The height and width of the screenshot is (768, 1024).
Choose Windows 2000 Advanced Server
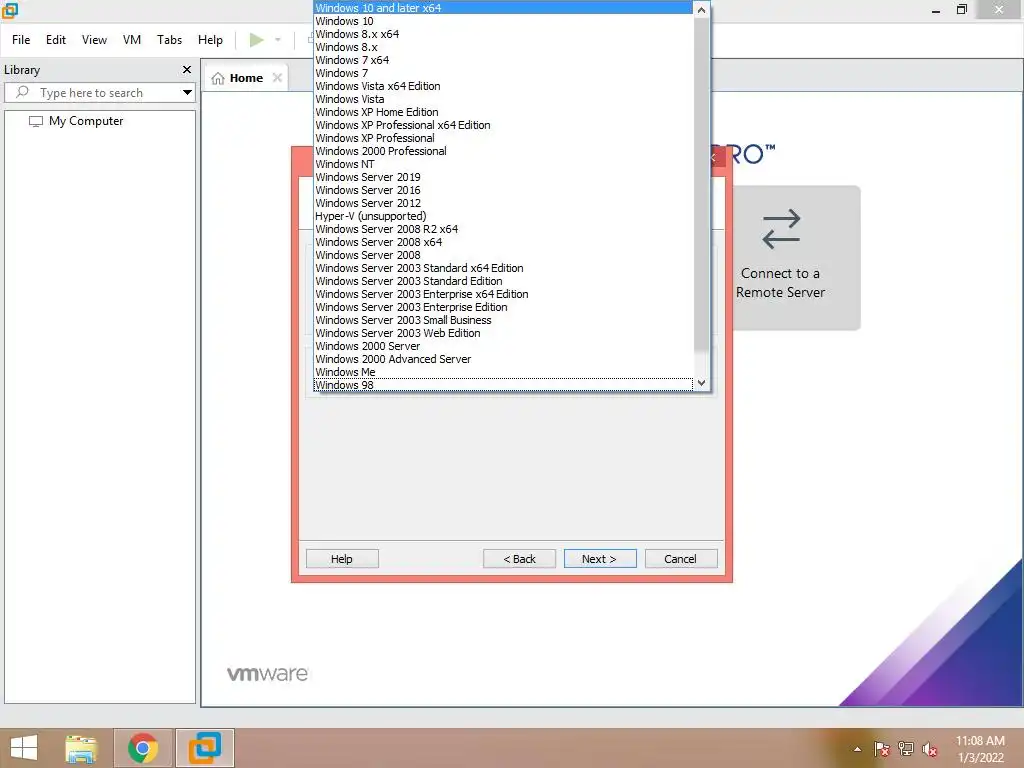pos(503,359)
